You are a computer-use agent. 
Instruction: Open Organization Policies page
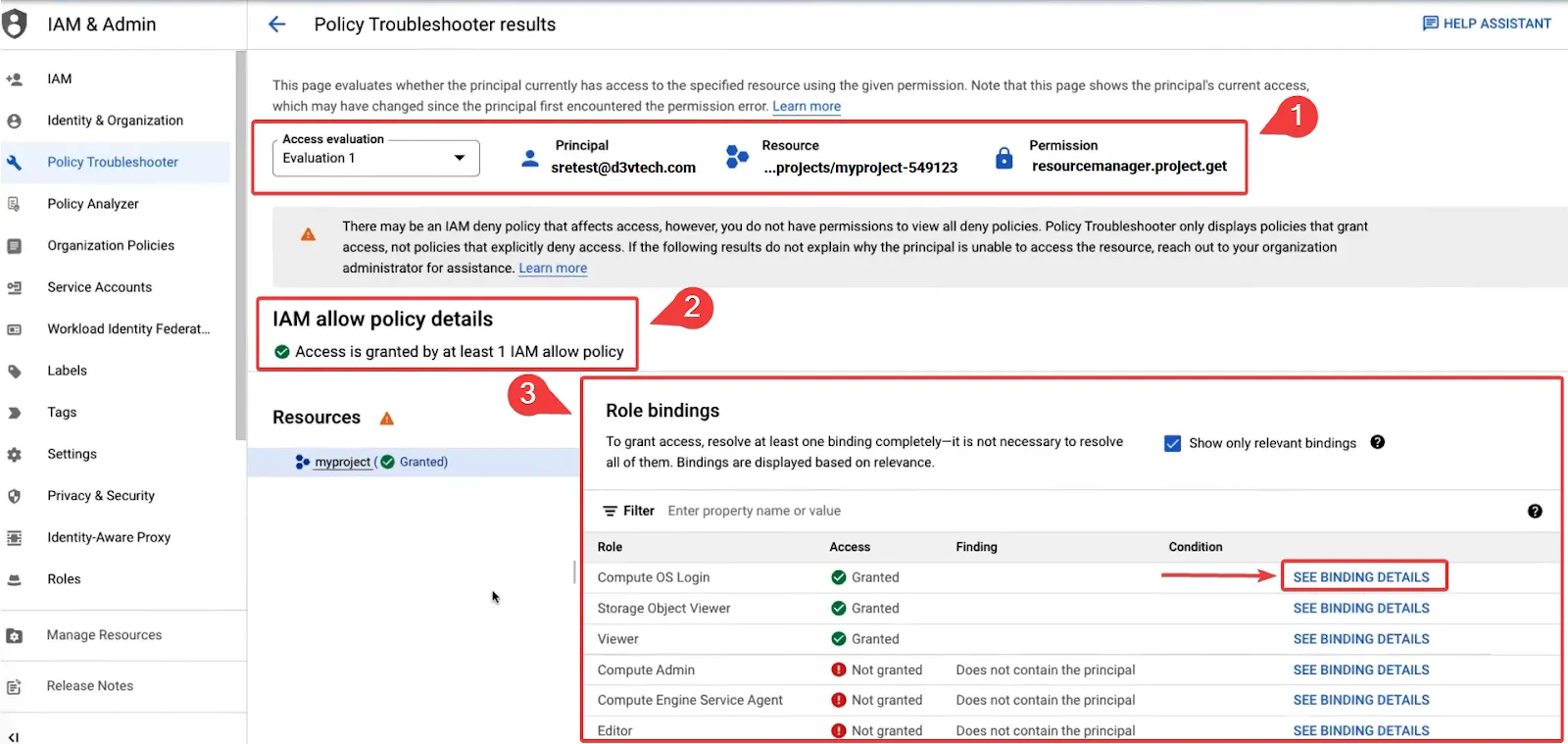[111, 245]
